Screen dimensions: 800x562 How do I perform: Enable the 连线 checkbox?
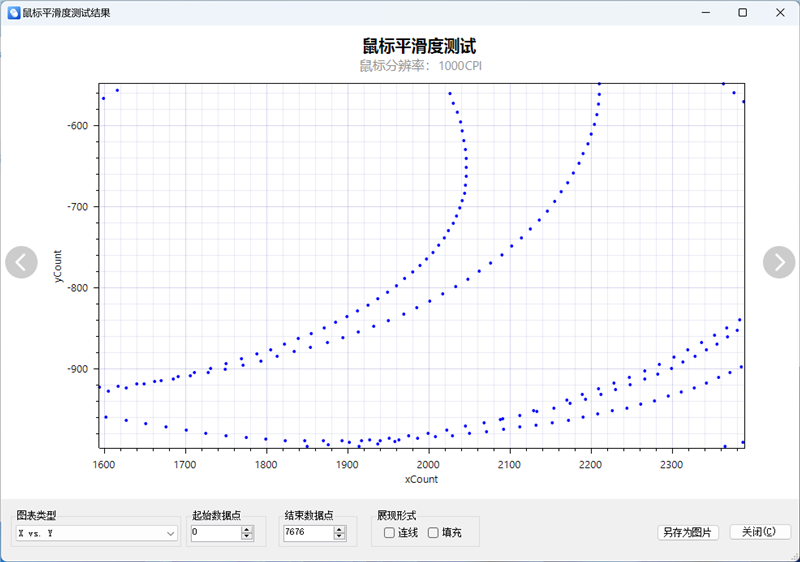point(389,533)
